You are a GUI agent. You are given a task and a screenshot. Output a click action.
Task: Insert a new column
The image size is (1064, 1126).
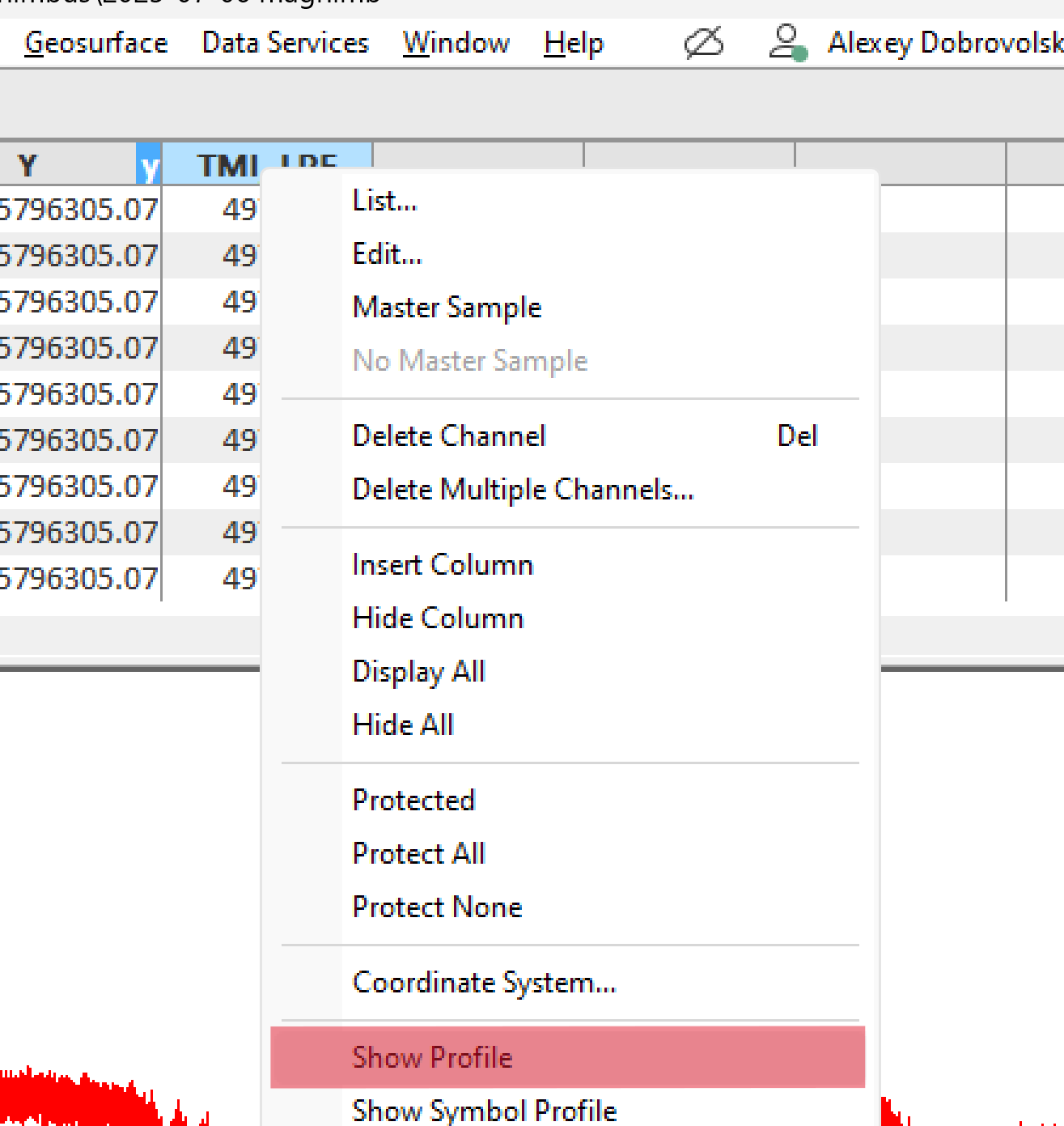coord(443,564)
